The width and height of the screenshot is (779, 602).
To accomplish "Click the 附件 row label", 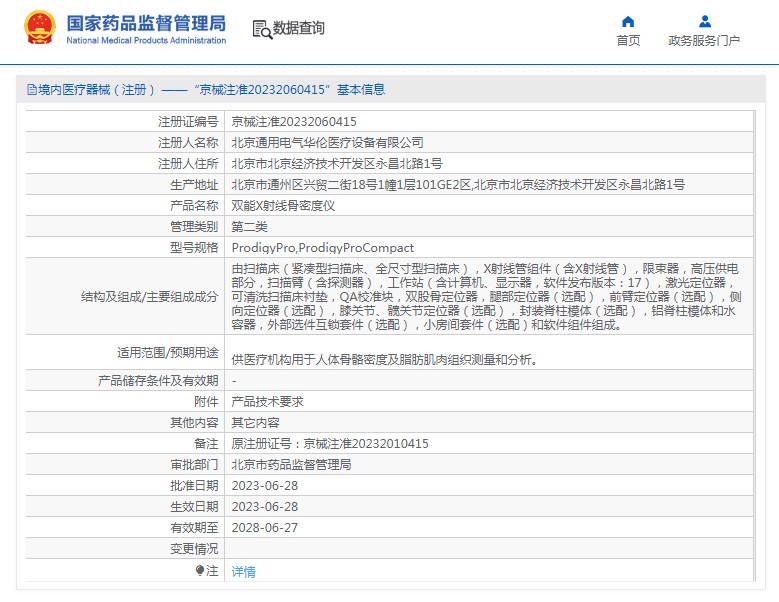I will pos(206,401).
